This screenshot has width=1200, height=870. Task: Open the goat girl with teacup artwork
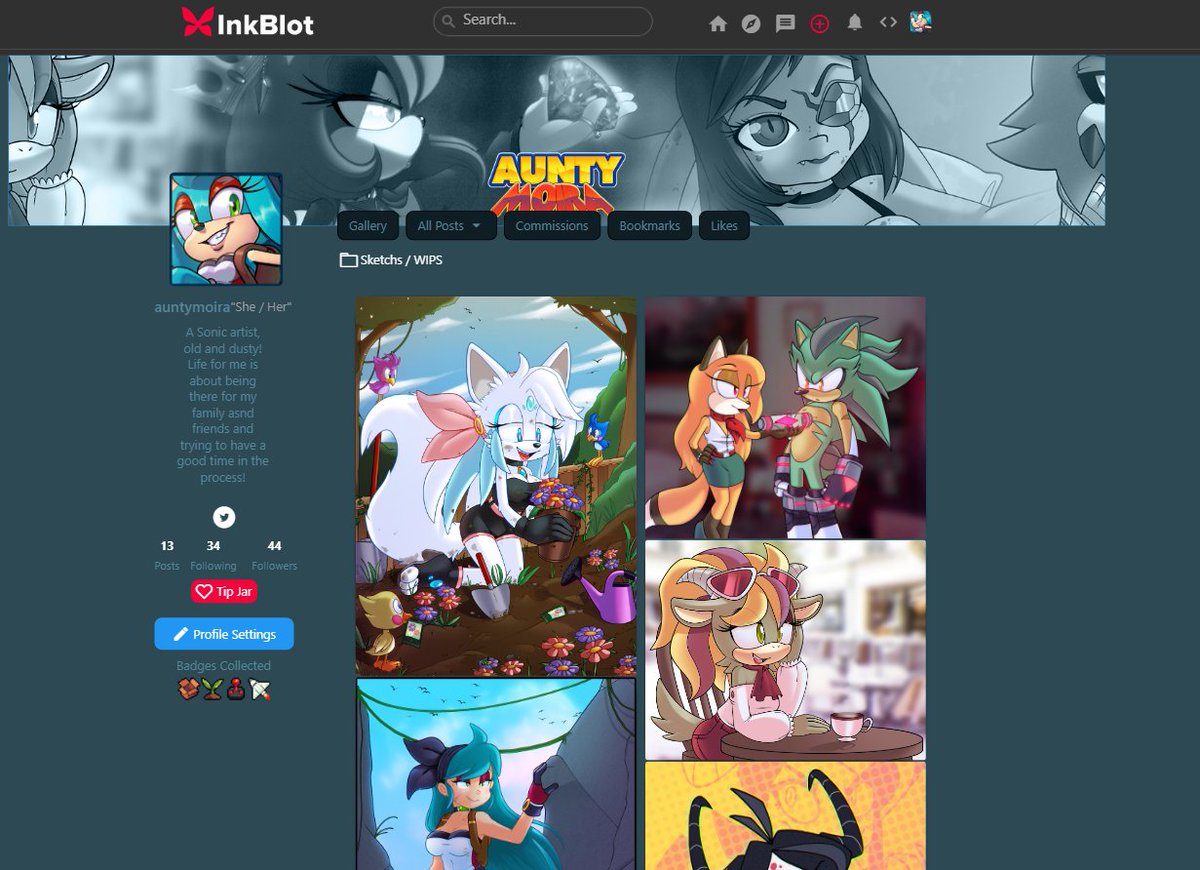click(x=785, y=651)
